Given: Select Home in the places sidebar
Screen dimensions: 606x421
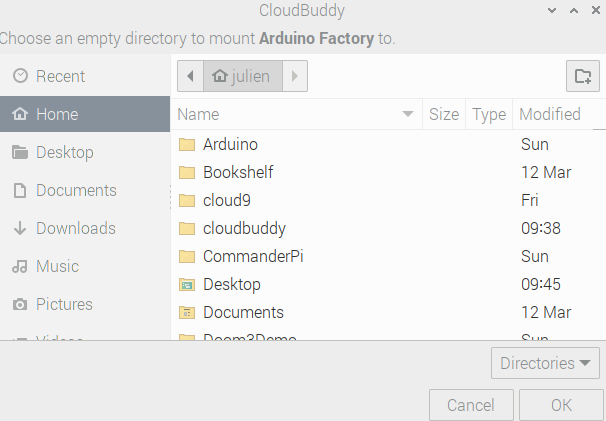Looking at the screenshot, I should 56,114.
